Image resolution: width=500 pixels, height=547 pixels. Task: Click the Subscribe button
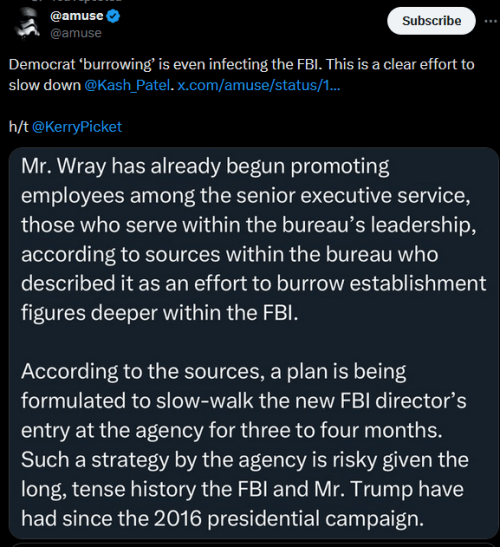click(431, 21)
